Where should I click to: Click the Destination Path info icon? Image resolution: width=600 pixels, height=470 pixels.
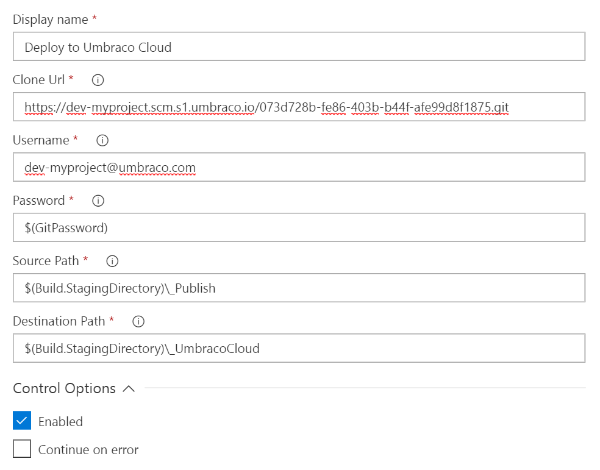pyautogui.click(x=139, y=321)
